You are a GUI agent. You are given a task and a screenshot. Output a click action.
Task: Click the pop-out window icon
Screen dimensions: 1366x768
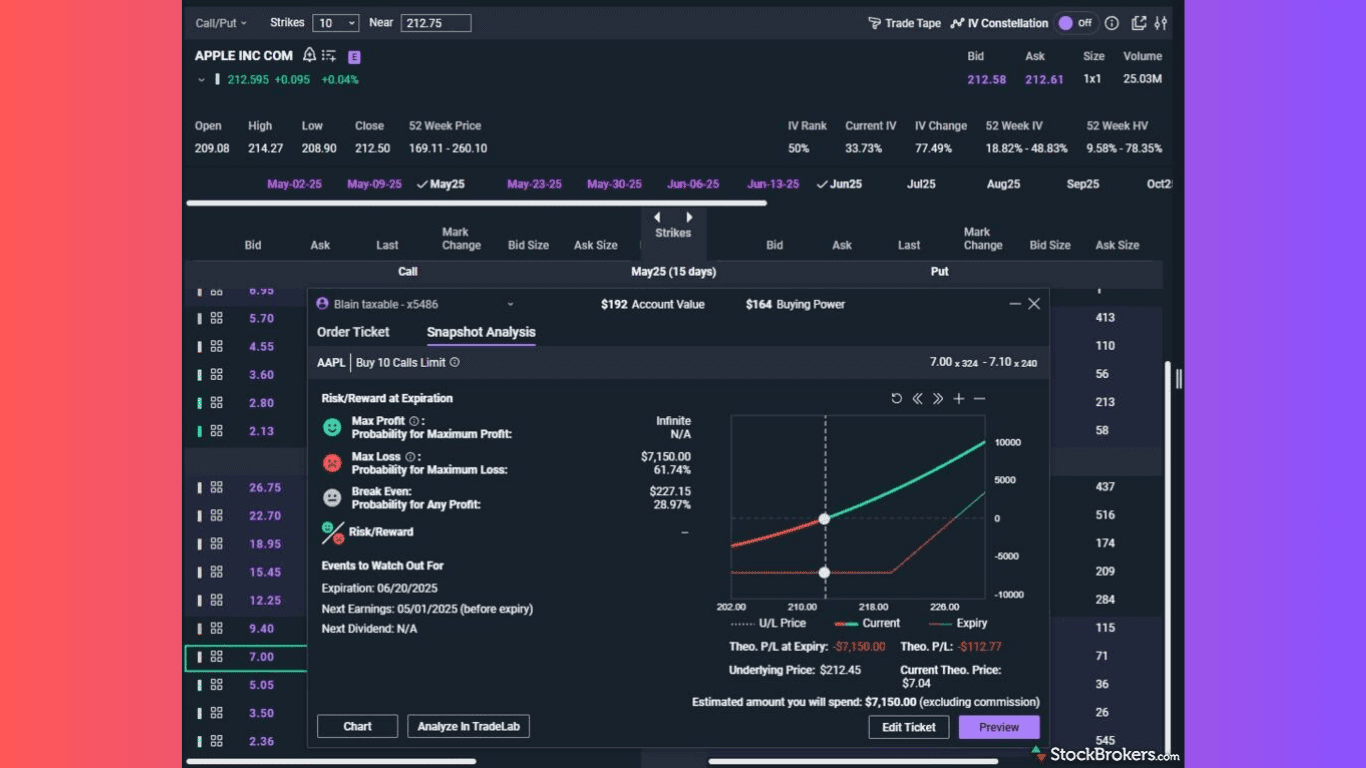1139,23
